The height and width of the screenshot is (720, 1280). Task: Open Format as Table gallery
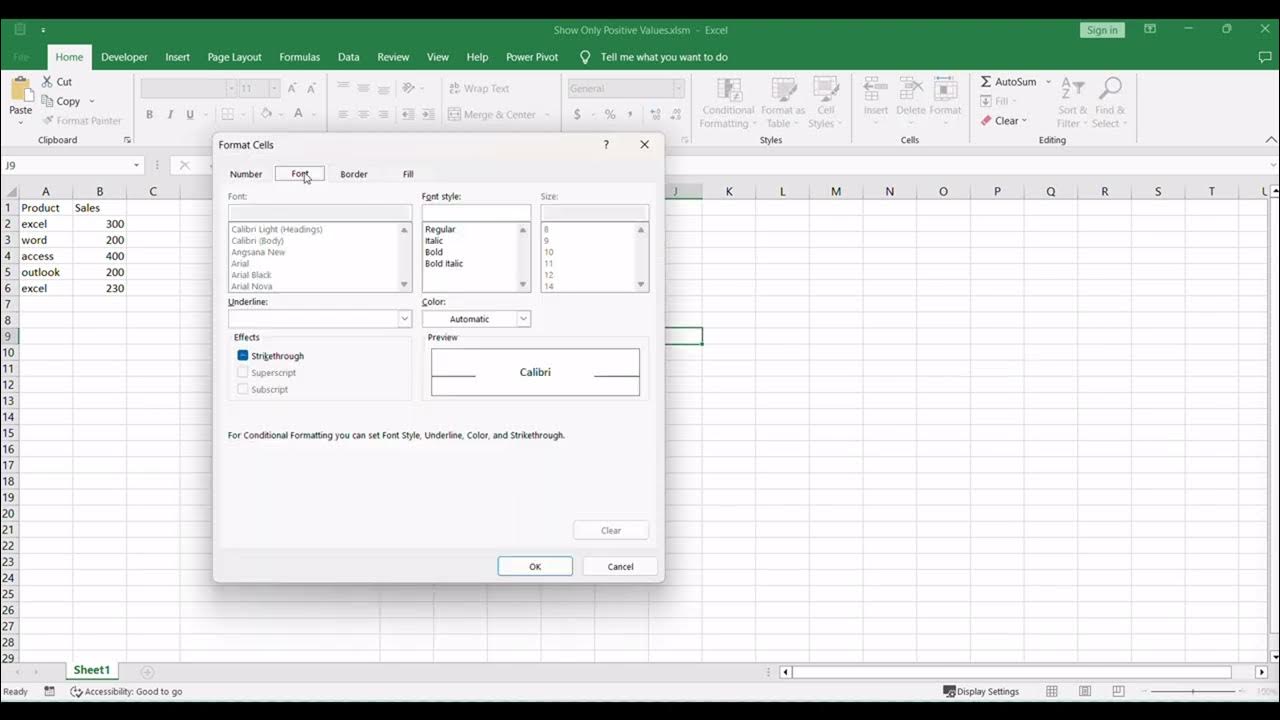coord(782,104)
